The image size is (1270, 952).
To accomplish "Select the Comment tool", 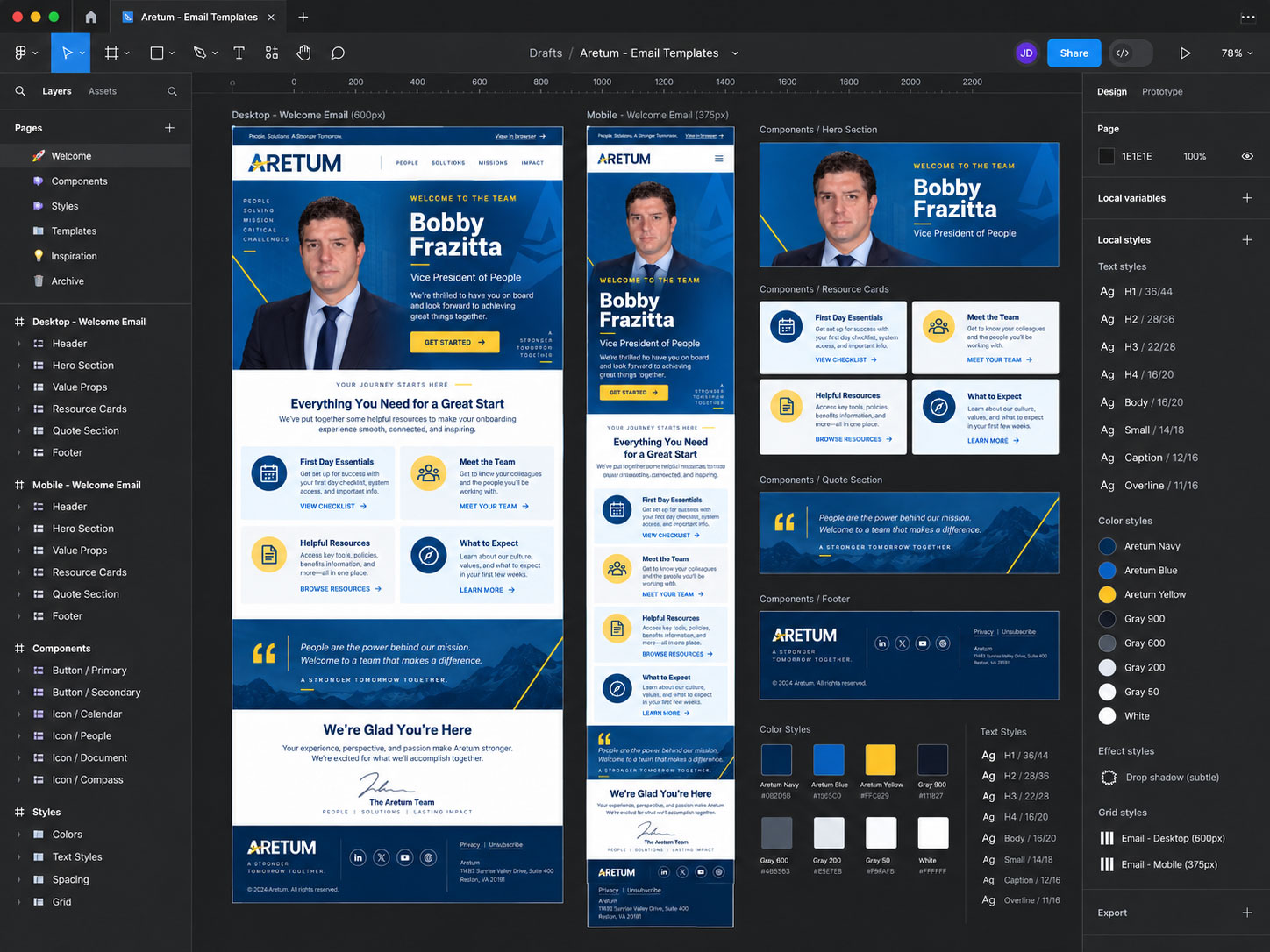I will click(338, 53).
